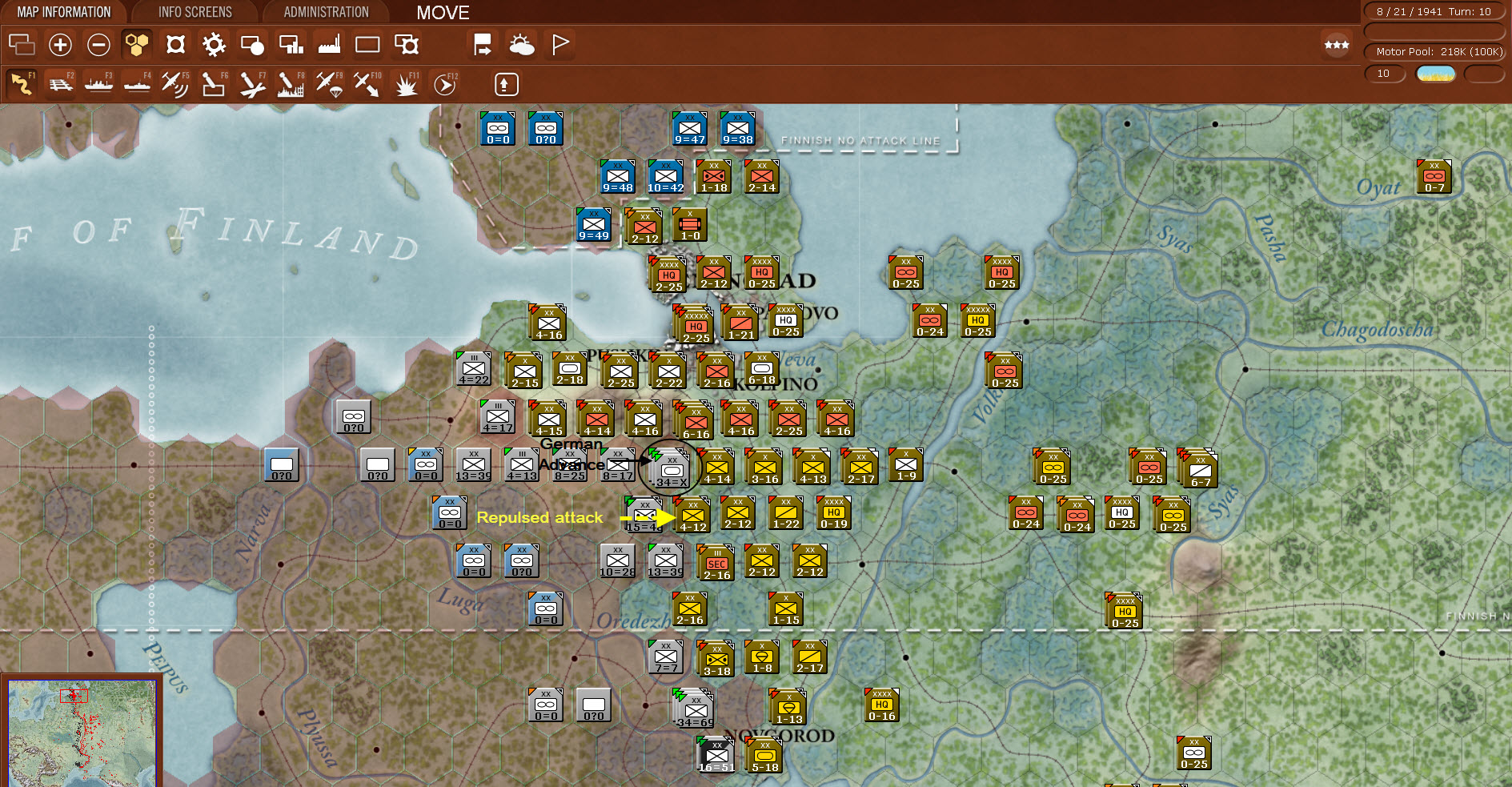Toggle the rounded-square overlay button beside the gear

coord(175,45)
